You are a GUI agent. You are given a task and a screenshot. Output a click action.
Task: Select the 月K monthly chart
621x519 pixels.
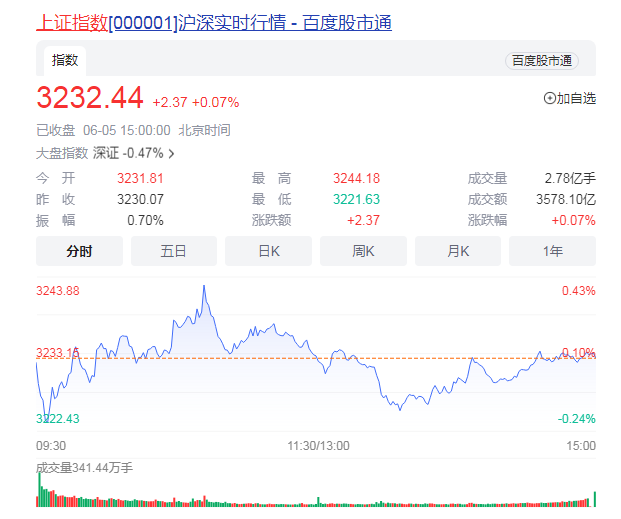tap(458, 251)
